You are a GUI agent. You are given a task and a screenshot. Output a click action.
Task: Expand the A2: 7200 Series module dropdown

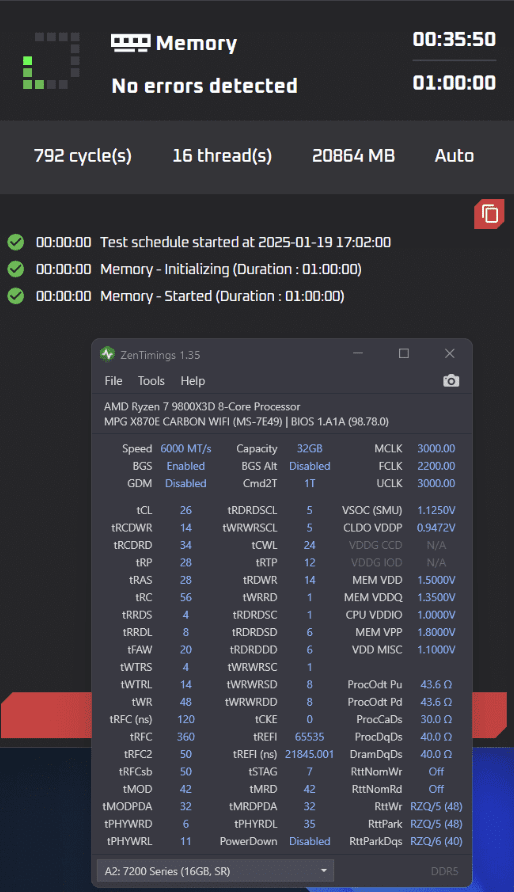coord(215,871)
